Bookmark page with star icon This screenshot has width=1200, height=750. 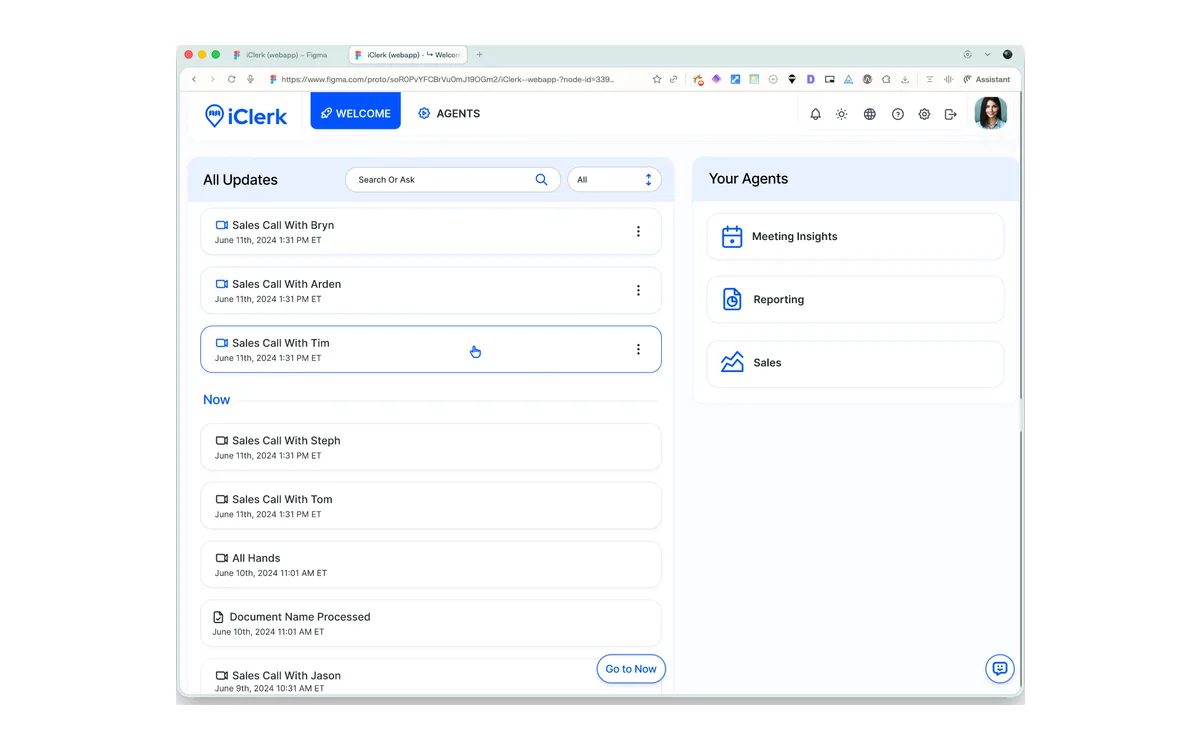657,79
